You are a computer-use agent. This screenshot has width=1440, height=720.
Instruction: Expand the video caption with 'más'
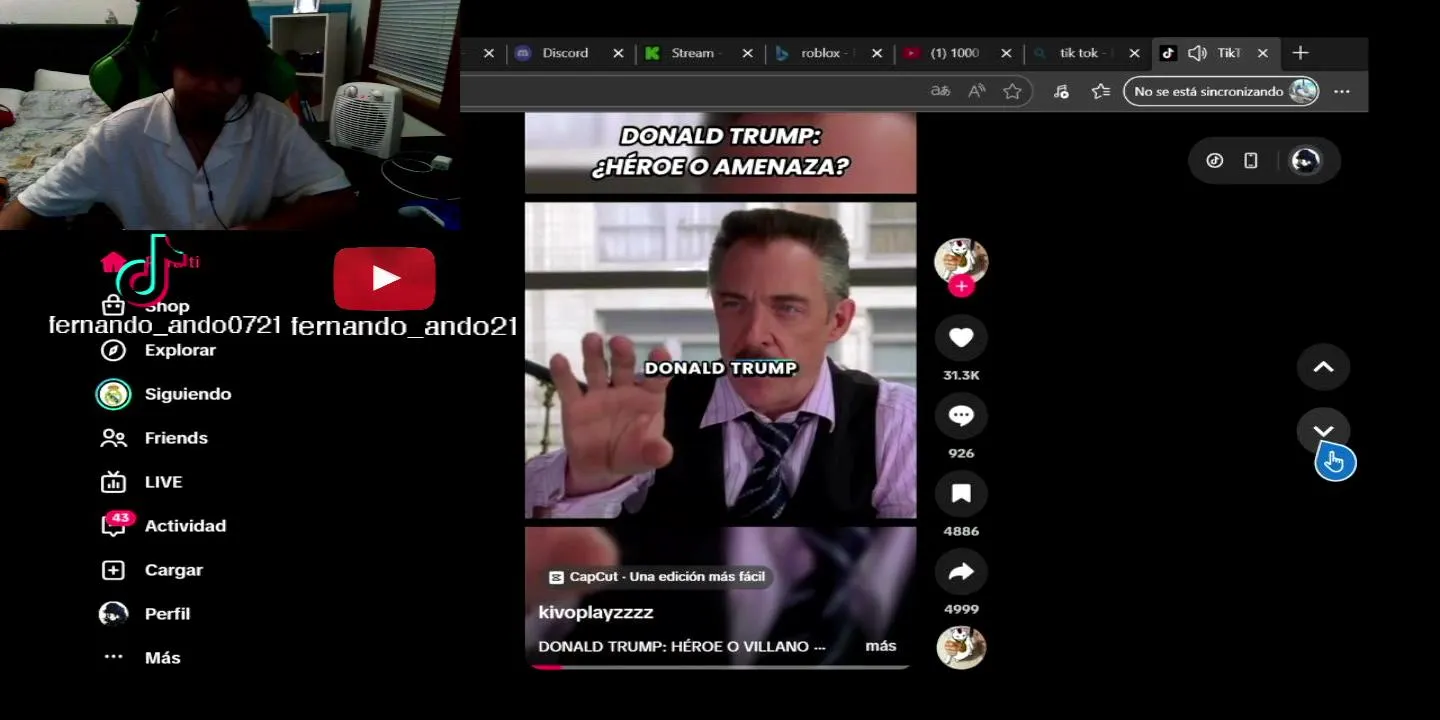(x=881, y=646)
